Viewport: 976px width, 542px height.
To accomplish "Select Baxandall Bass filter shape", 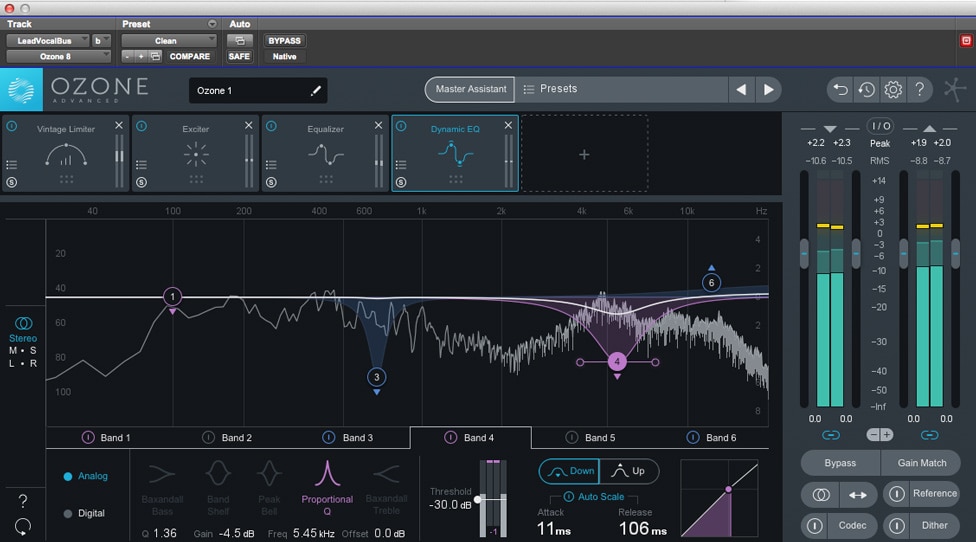I will [x=162, y=488].
